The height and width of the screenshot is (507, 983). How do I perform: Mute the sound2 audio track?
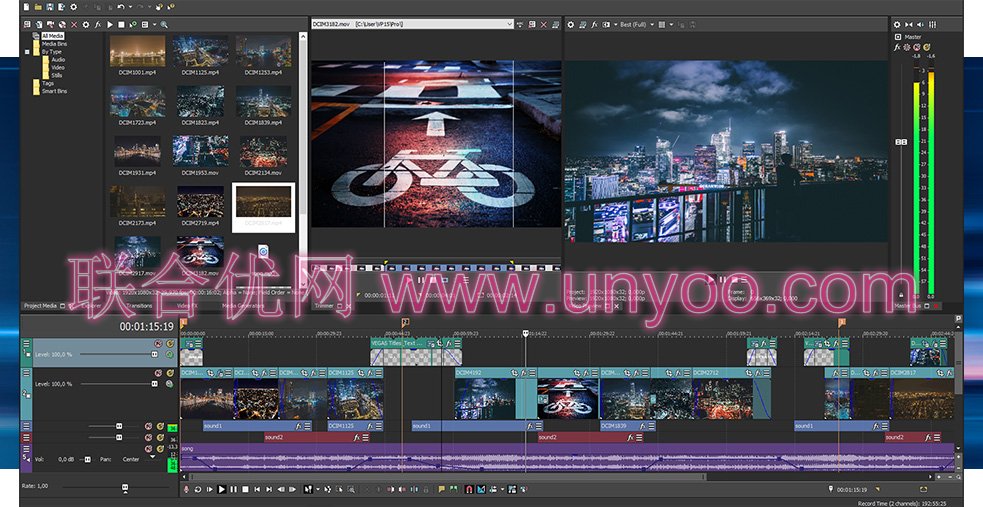coord(149,437)
